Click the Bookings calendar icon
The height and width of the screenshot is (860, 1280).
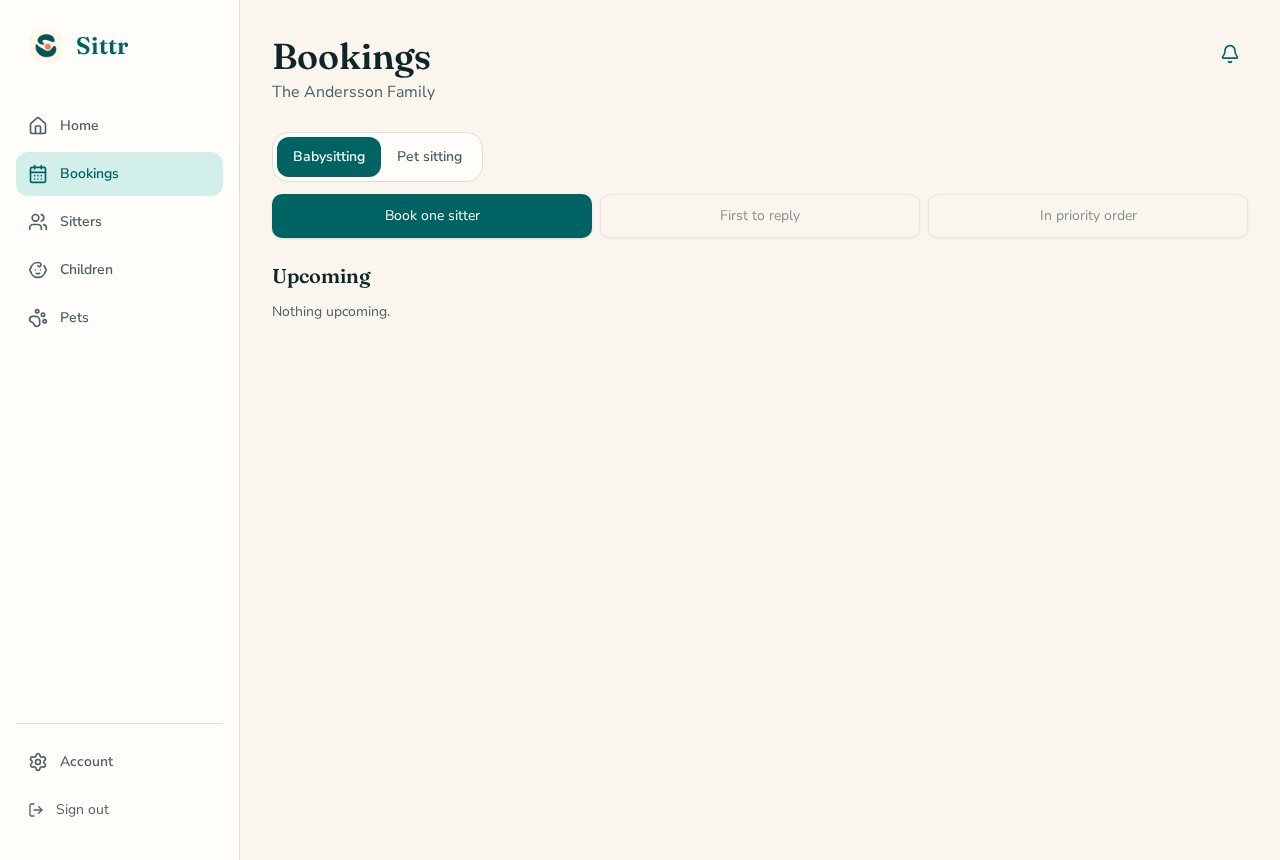click(38, 174)
